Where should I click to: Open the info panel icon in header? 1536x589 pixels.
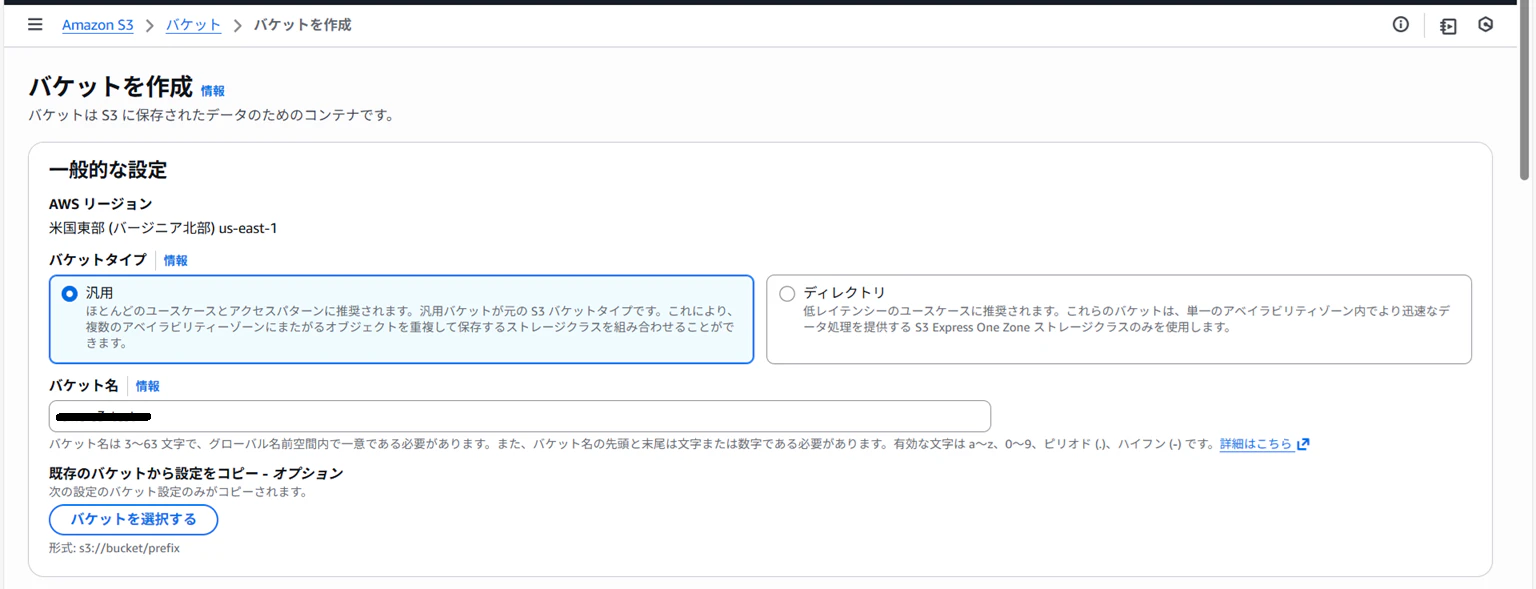click(x=1400, y=25)
